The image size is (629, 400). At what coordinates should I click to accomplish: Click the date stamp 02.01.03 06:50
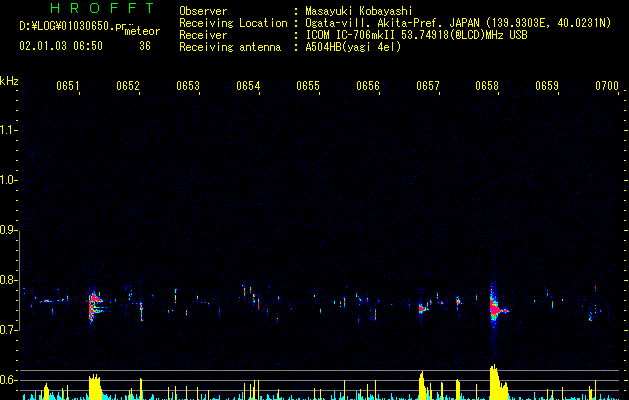pyautogui.click(x=61, y=46)
